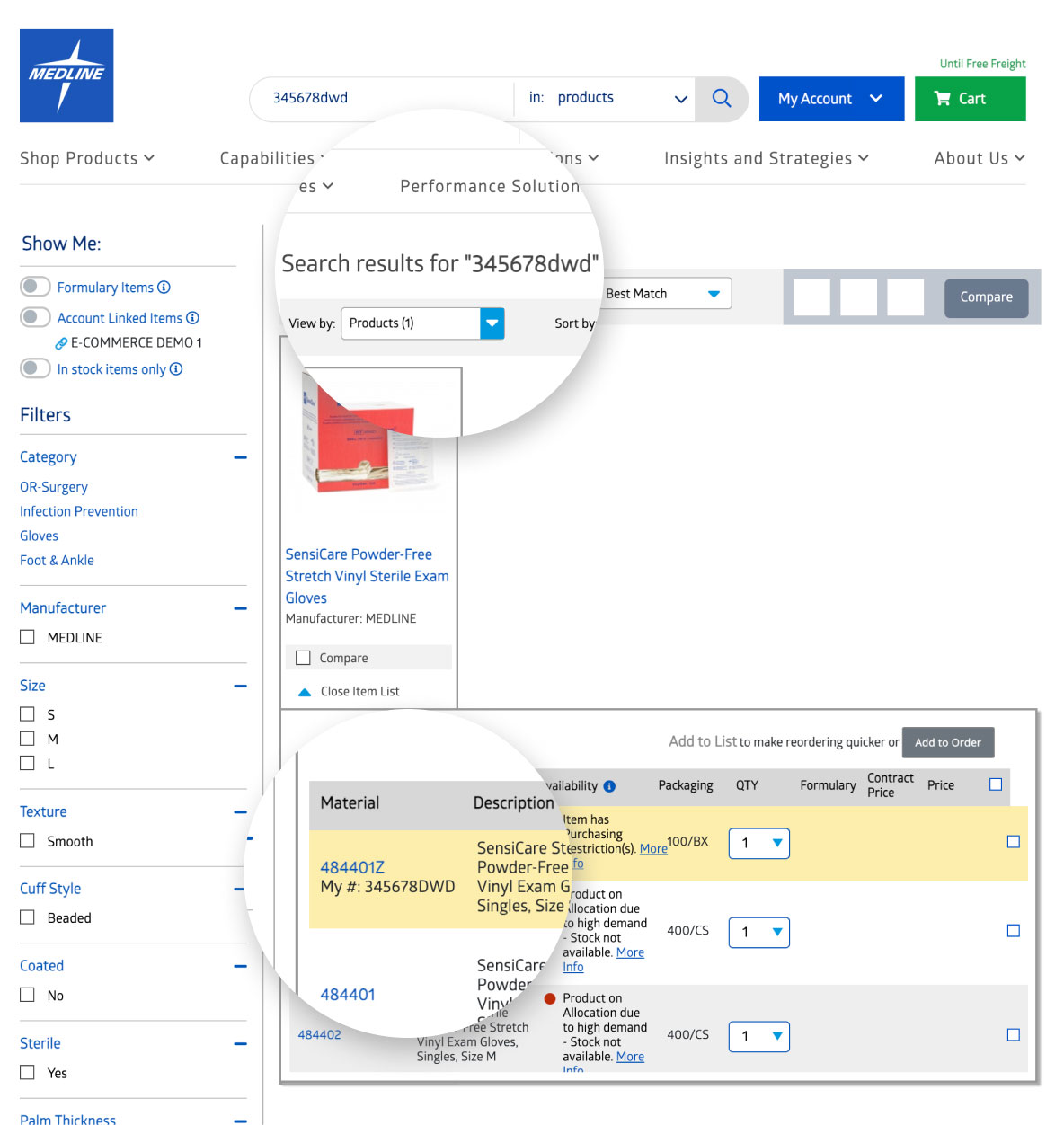Toggle In stock items only switch
Screen dimensions: 1064x1125
point(35,368)
